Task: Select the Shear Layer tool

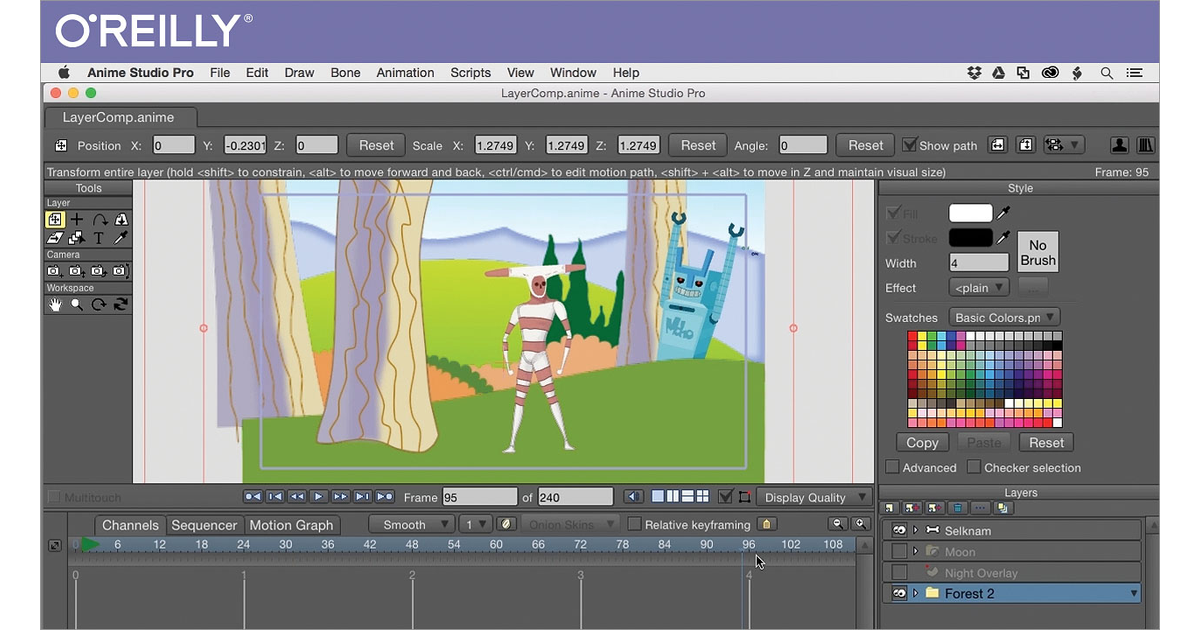Action: coord(55,238)
